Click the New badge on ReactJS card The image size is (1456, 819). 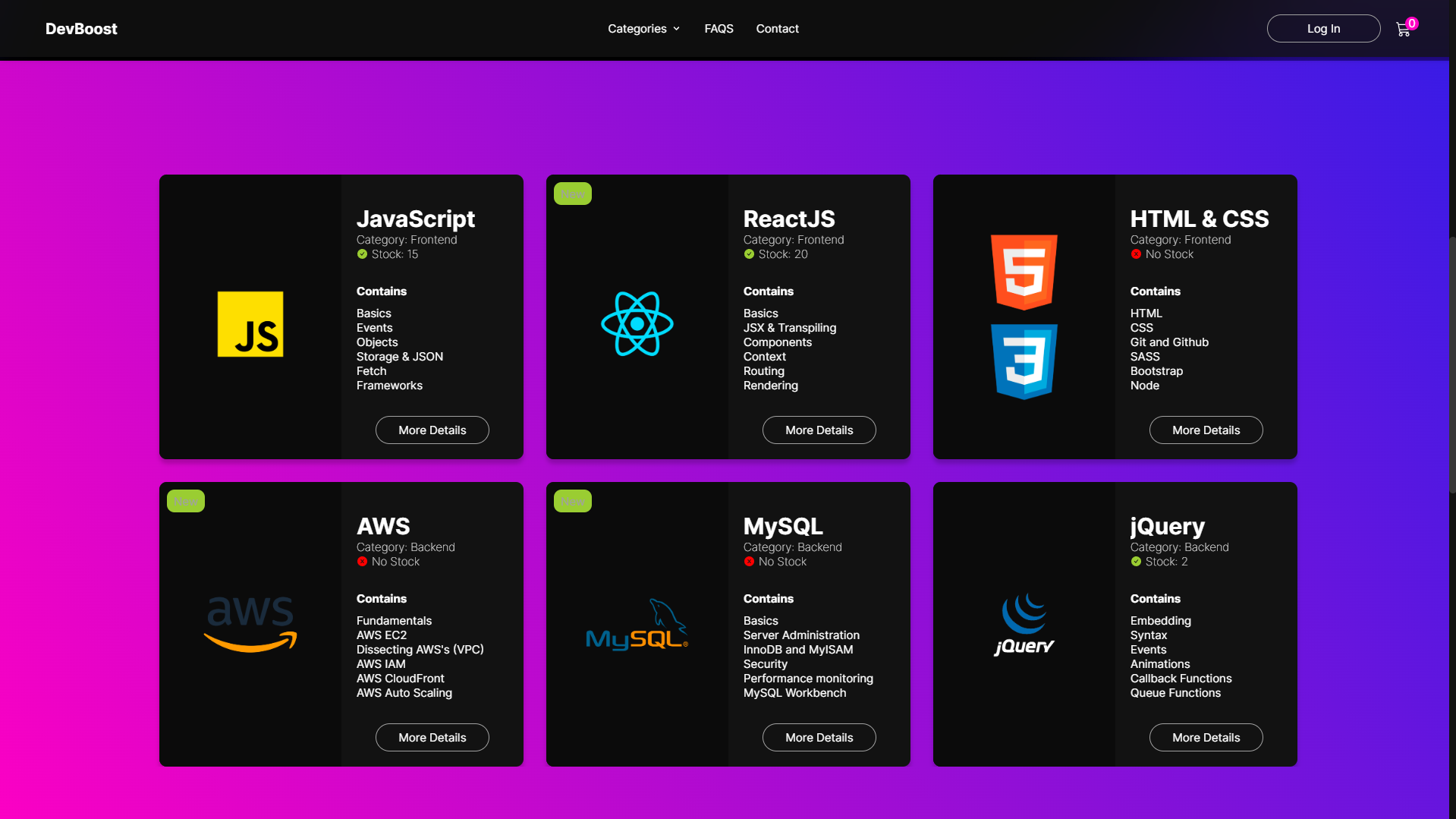[573, 194]
